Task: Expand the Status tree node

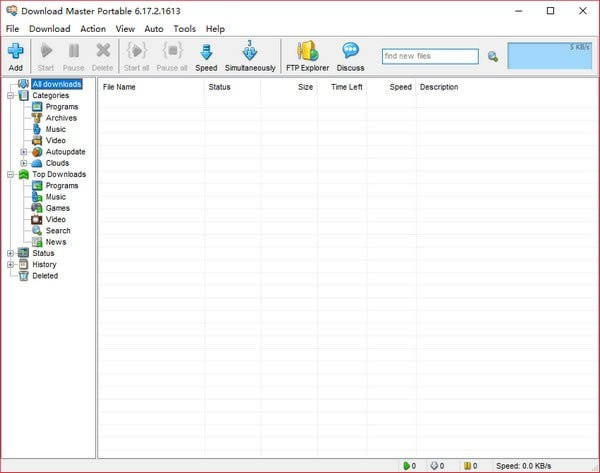Action: (10, 253)
